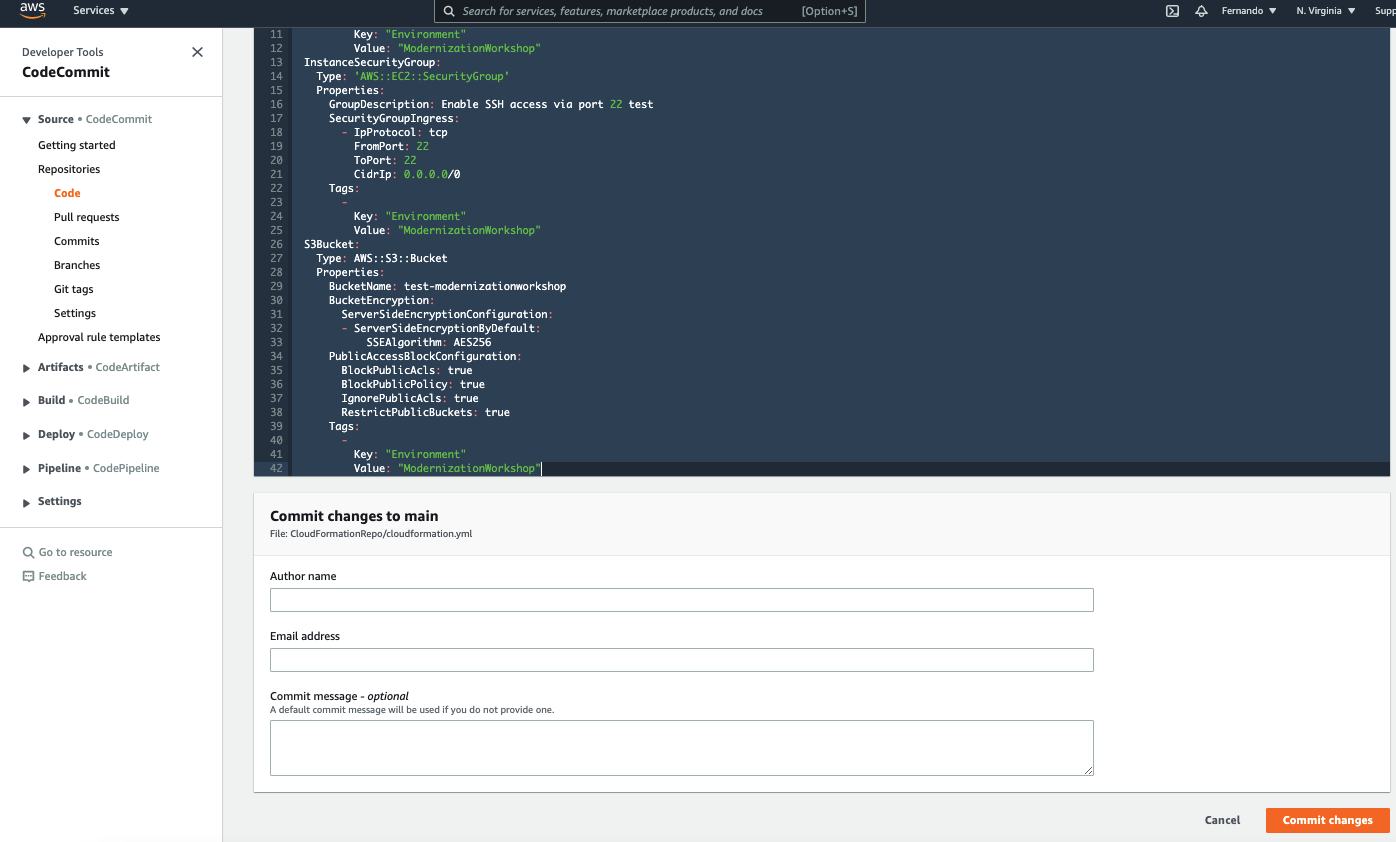This screenshot has height=842, width=1396.
Task: Click the InstanceSecurityGroup line
Action: tap(372, 62)
